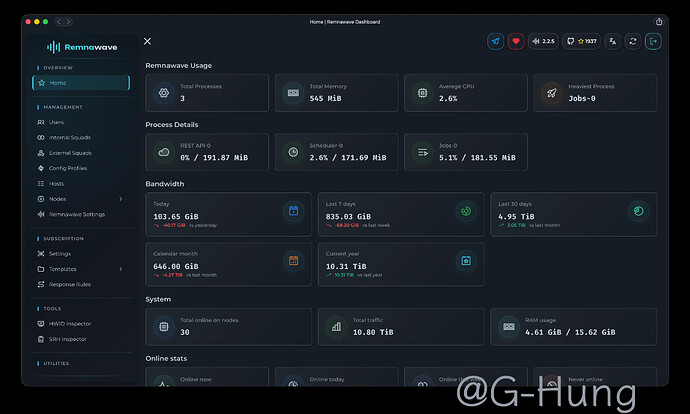Viewport: 690px width, 414px height.
Task: Click the Heaviest Process rocket icon
Action: (x=552, y=93)
